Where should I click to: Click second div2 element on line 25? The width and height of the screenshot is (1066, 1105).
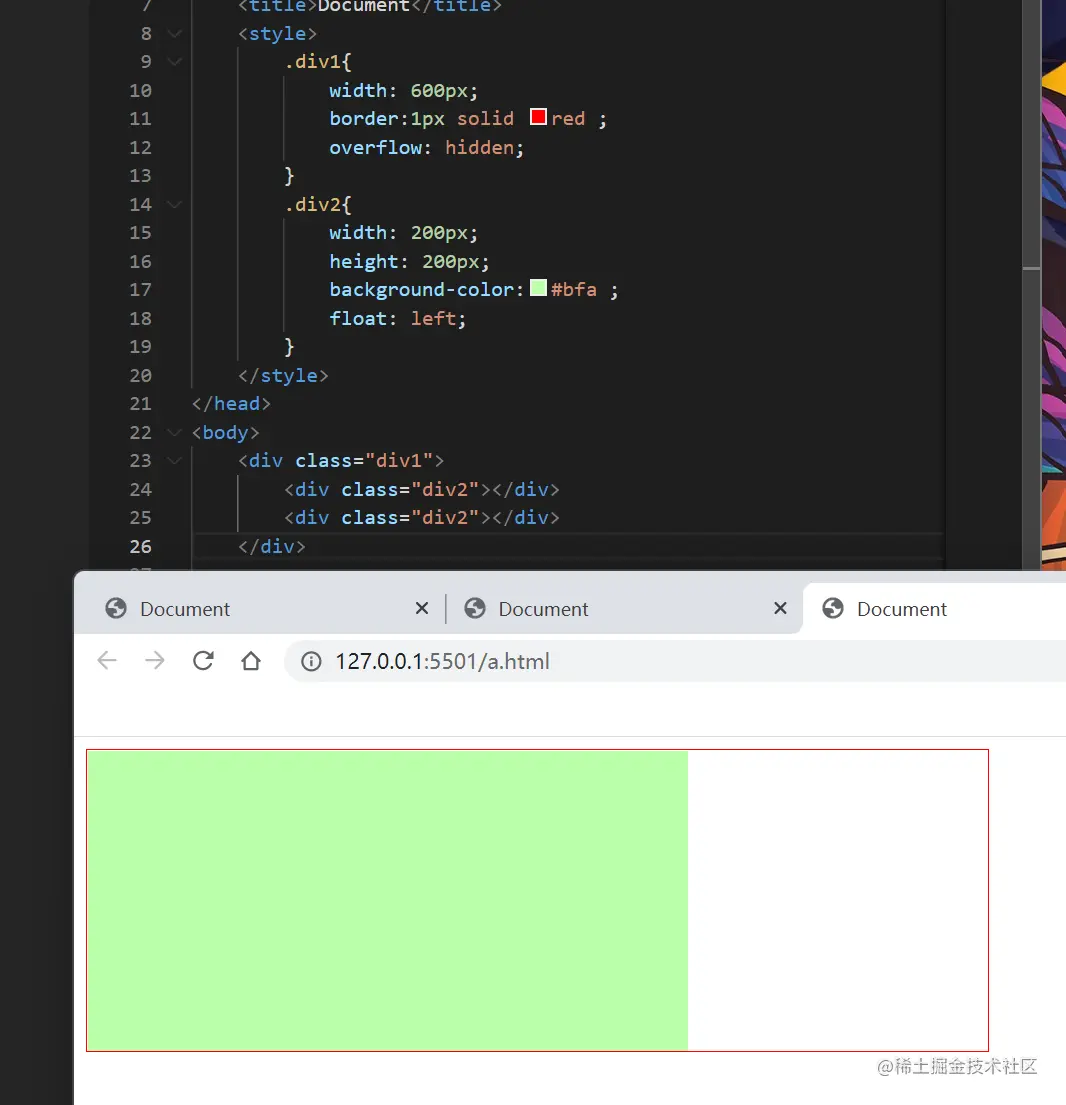[421, 518]
